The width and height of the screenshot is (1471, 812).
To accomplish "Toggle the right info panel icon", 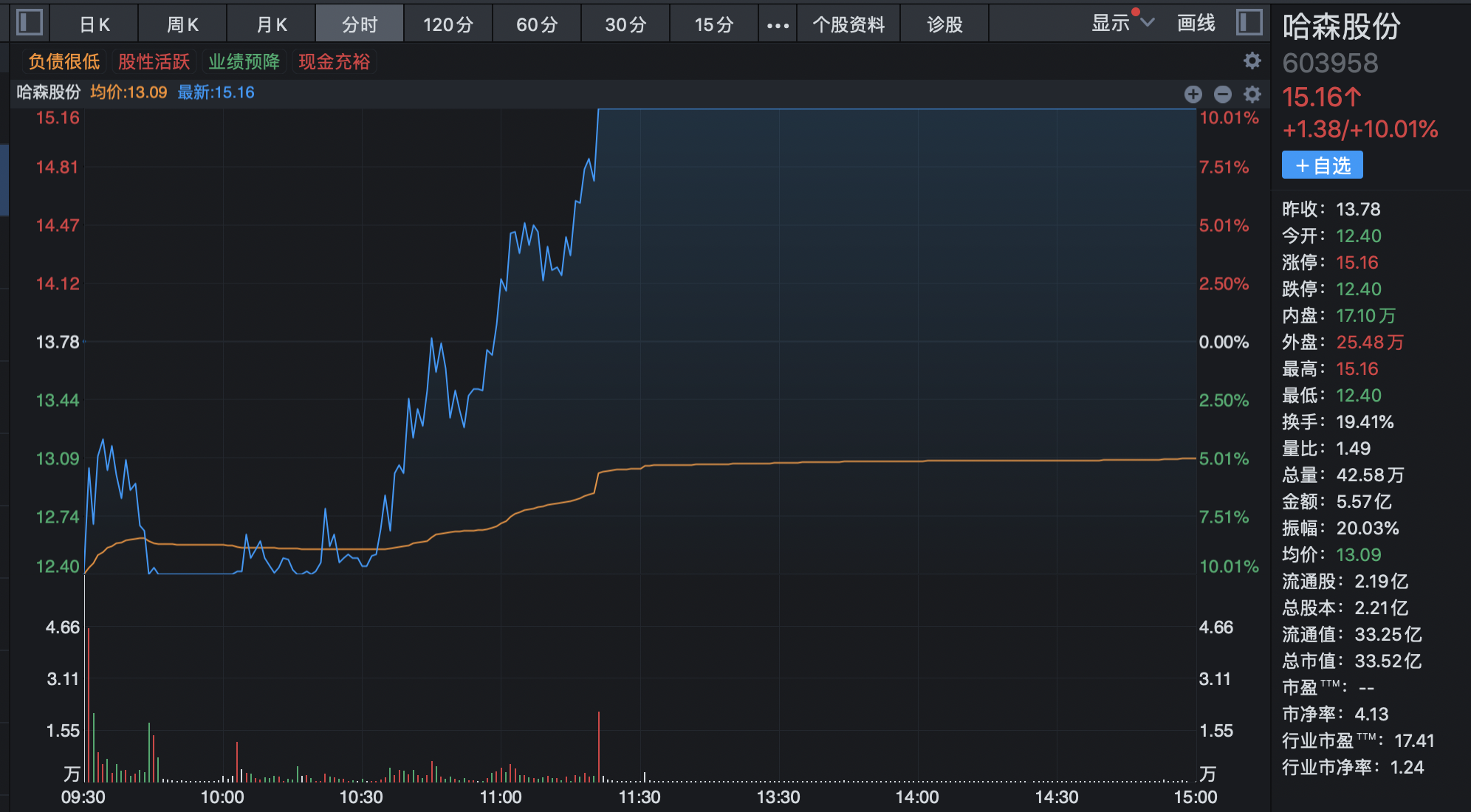I will click(1249, 22).
